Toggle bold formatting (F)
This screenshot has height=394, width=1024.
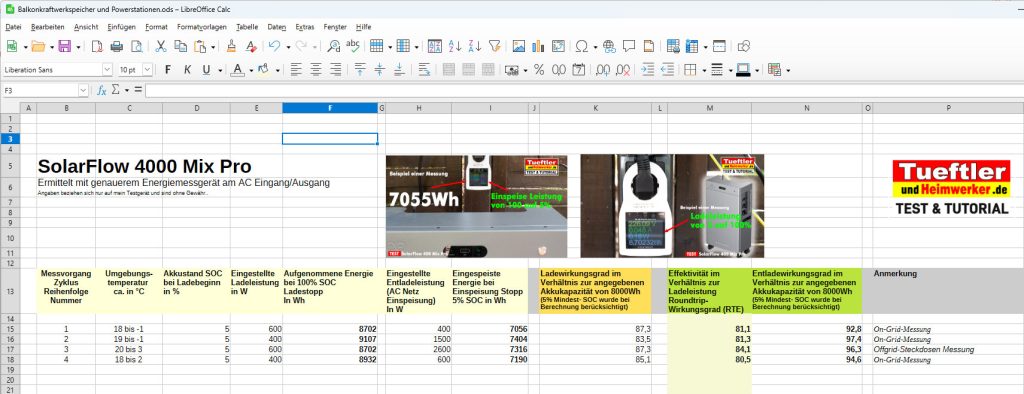pyautogui.click(x=168, y=70)
